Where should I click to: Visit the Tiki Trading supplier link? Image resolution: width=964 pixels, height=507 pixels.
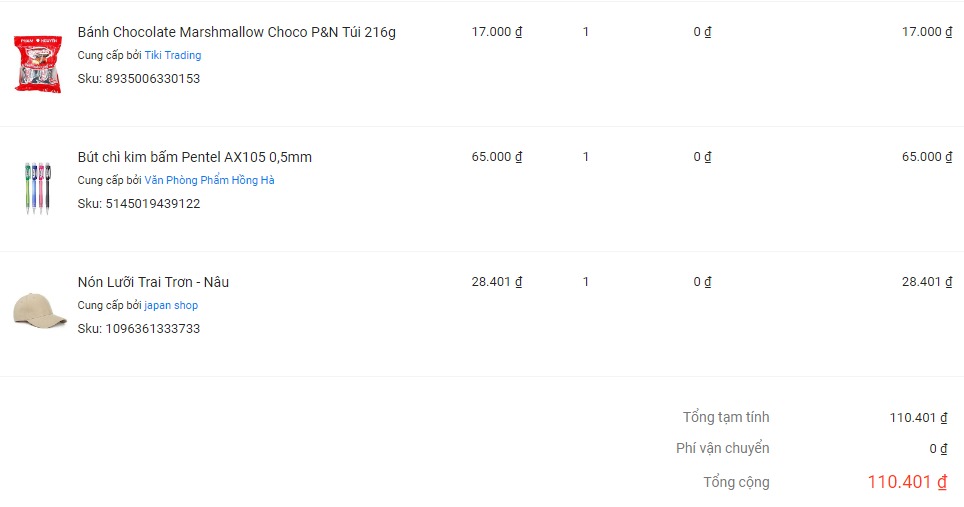click(173, 56)
